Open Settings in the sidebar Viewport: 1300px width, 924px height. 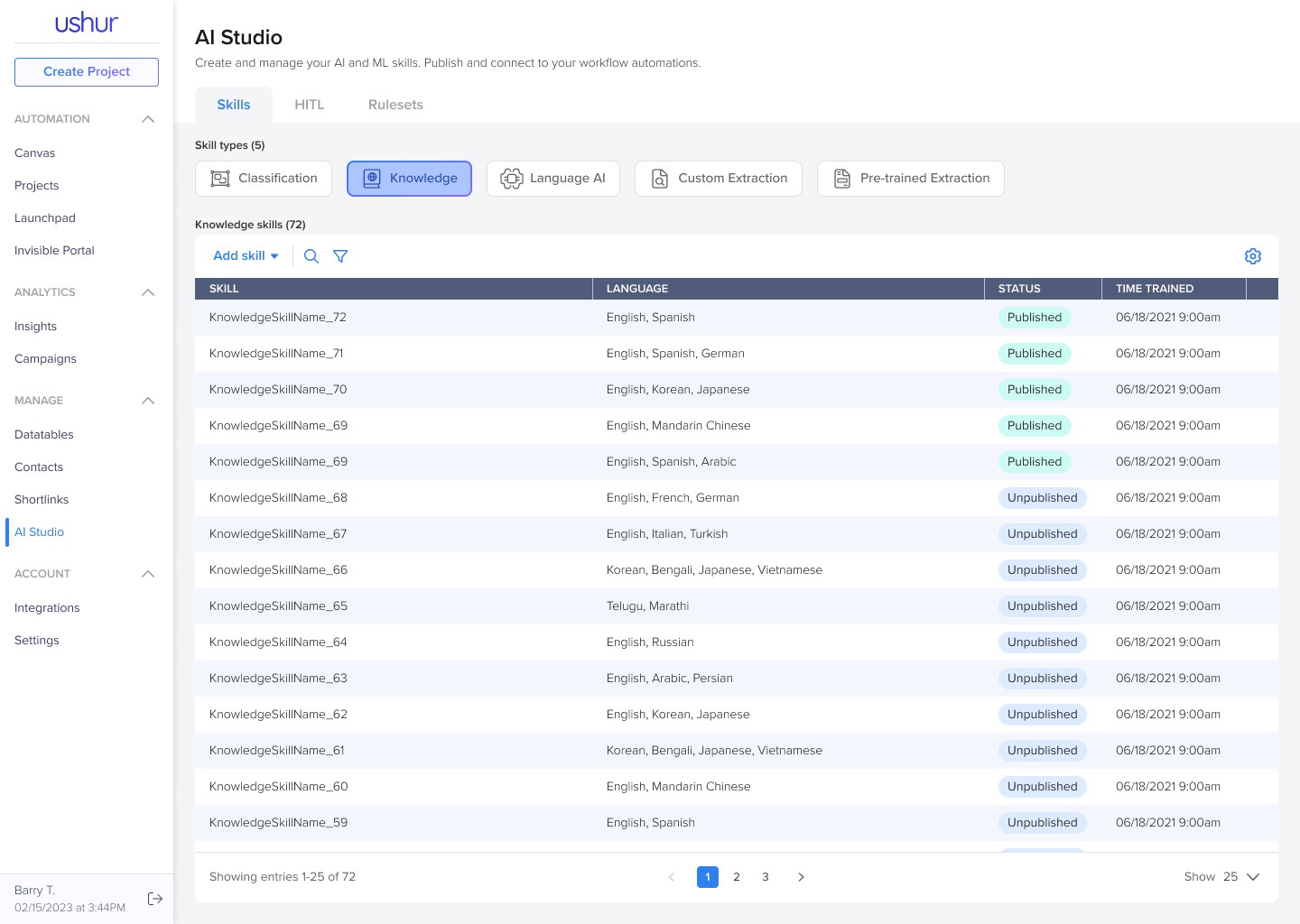(x=37, y=641)
